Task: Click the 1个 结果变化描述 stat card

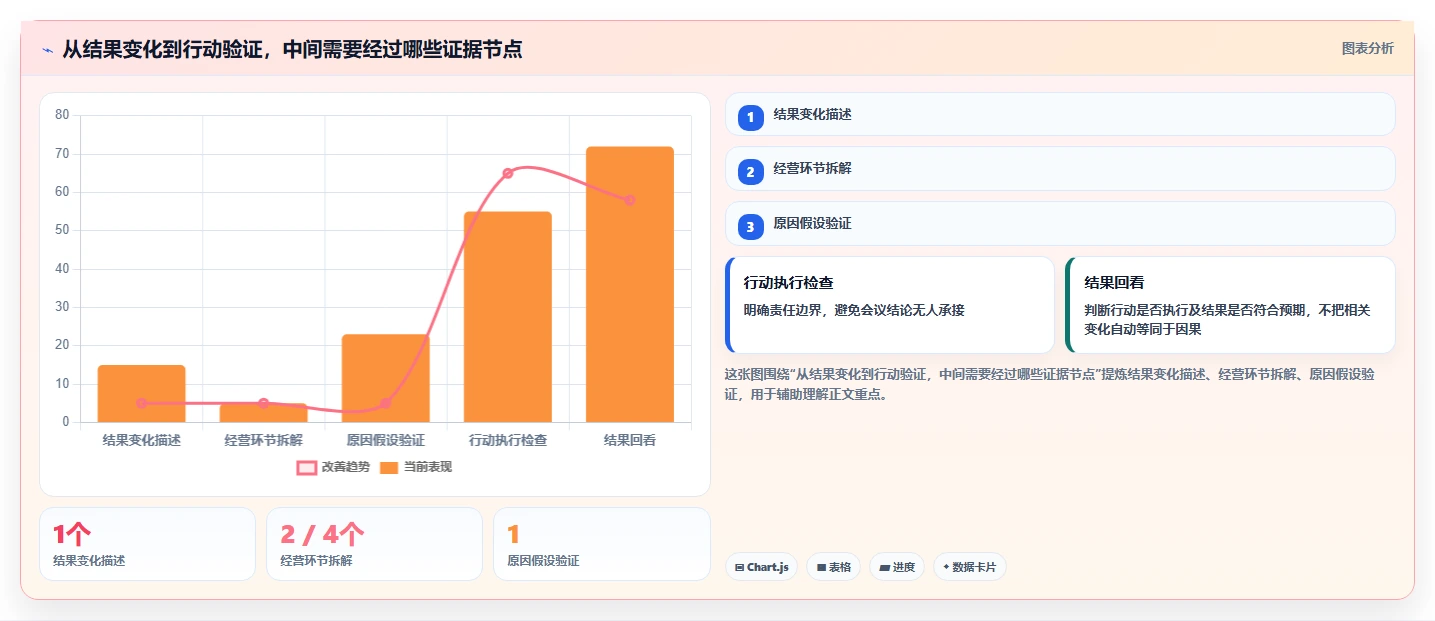Action: pos(148,544)
